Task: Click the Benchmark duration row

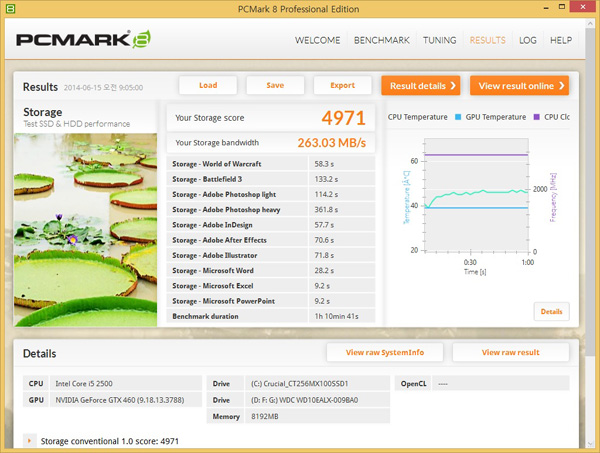Action: click(271, 316)
